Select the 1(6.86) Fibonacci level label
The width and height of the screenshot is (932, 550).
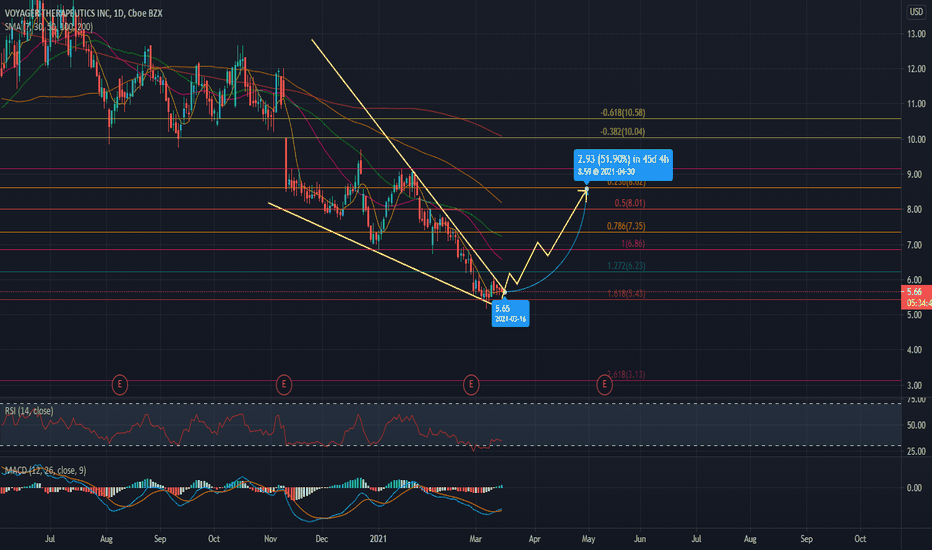633,243
